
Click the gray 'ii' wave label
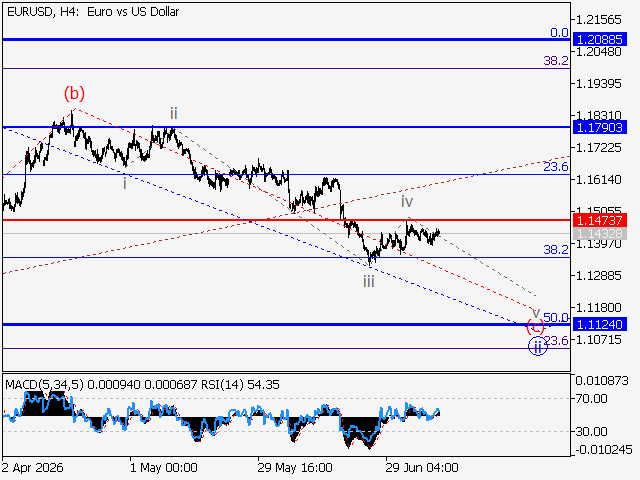174,113
